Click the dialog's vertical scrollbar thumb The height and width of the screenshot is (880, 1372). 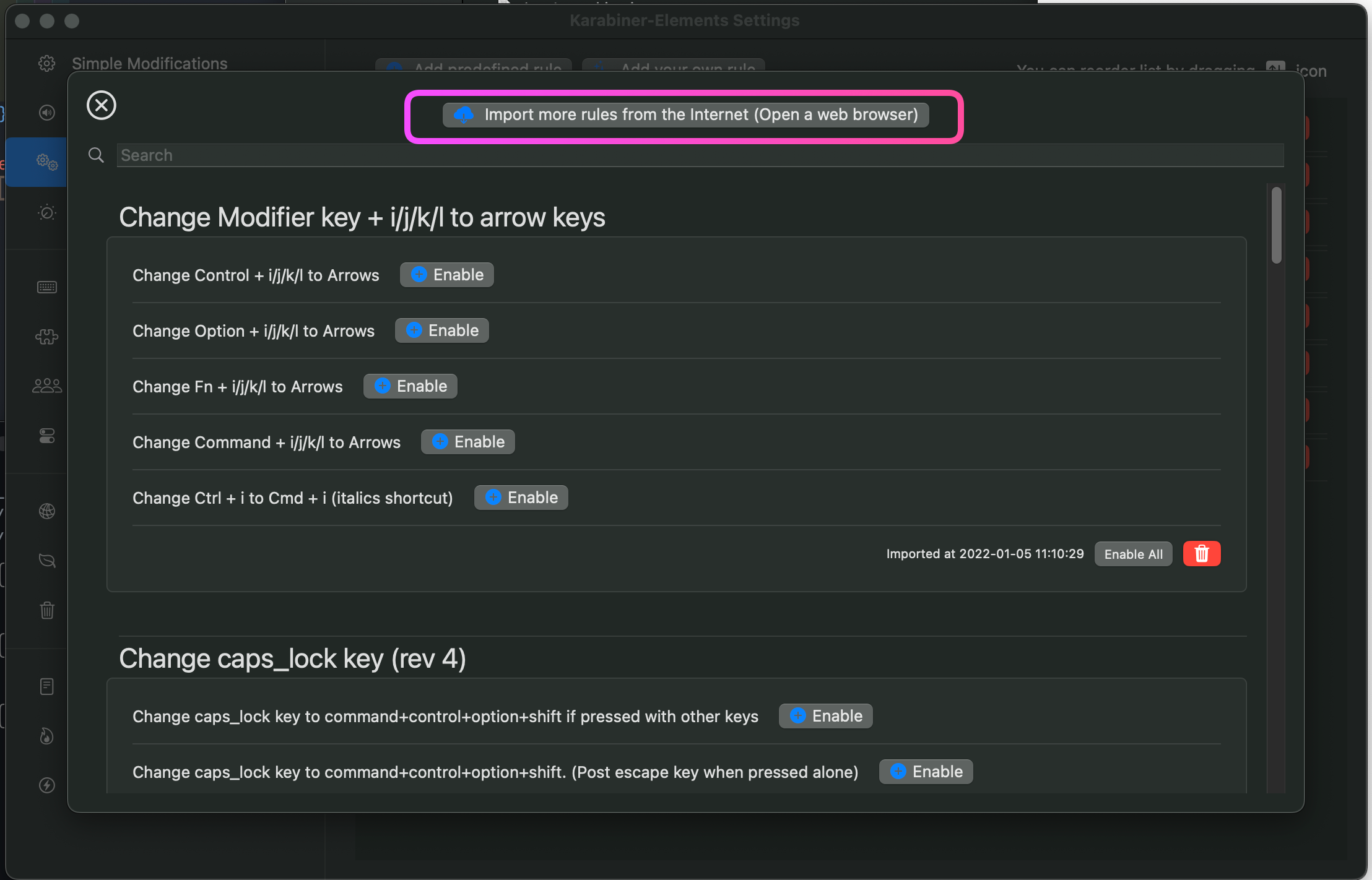click(x=1276, y=225)
